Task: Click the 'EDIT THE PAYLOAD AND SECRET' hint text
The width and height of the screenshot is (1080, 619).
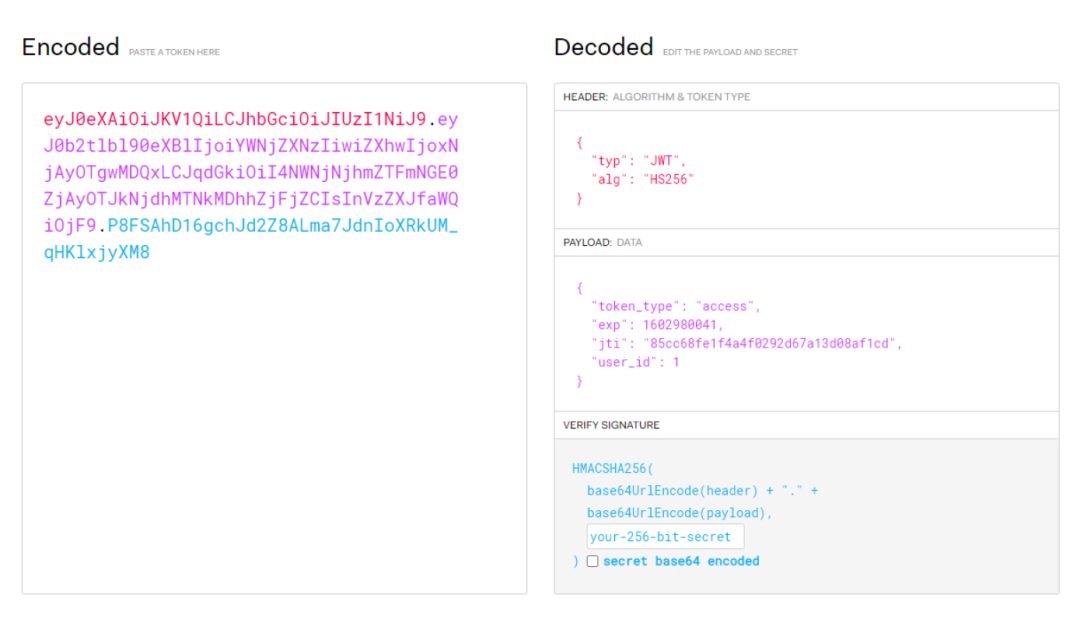Action: (729, 51)
